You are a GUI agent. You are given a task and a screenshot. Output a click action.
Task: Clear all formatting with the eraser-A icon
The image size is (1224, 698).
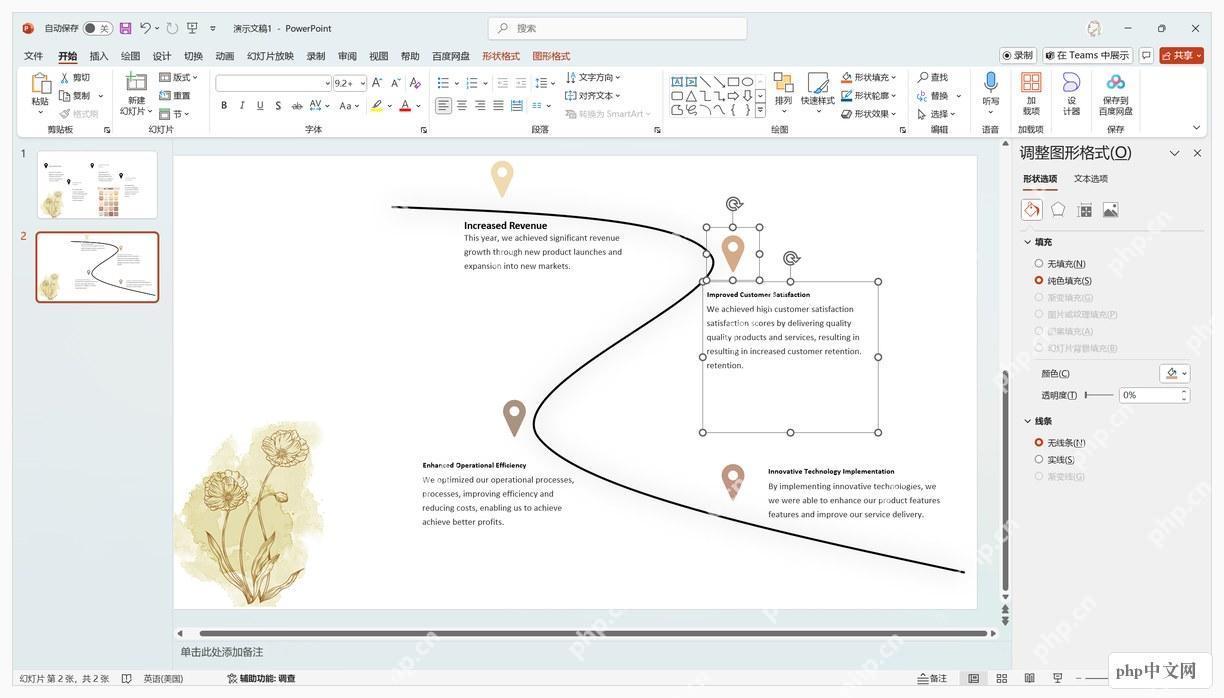click(415, 83)
